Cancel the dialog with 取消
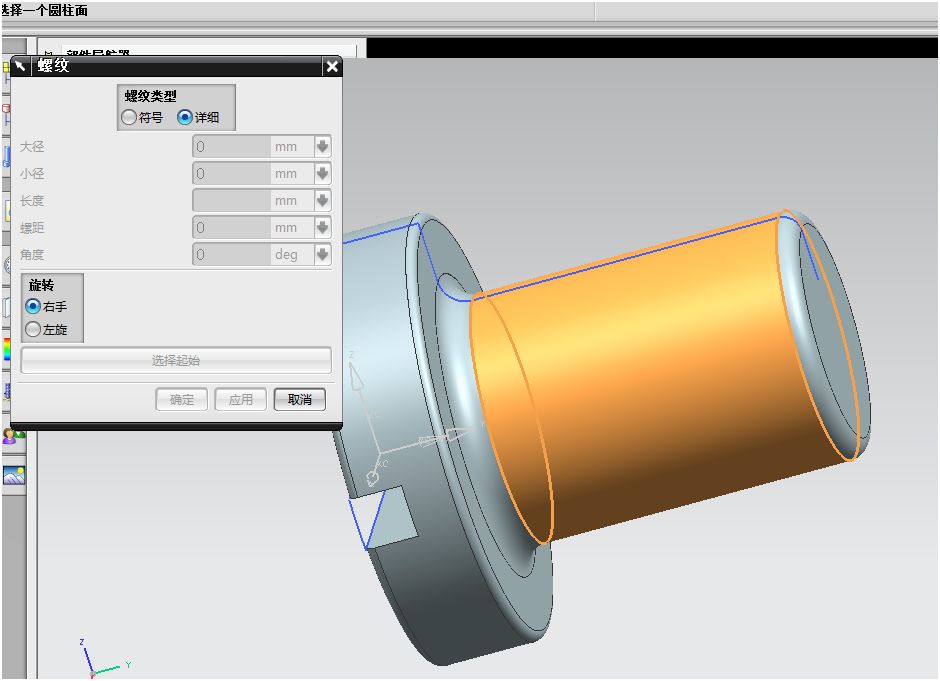 (300, 399)
